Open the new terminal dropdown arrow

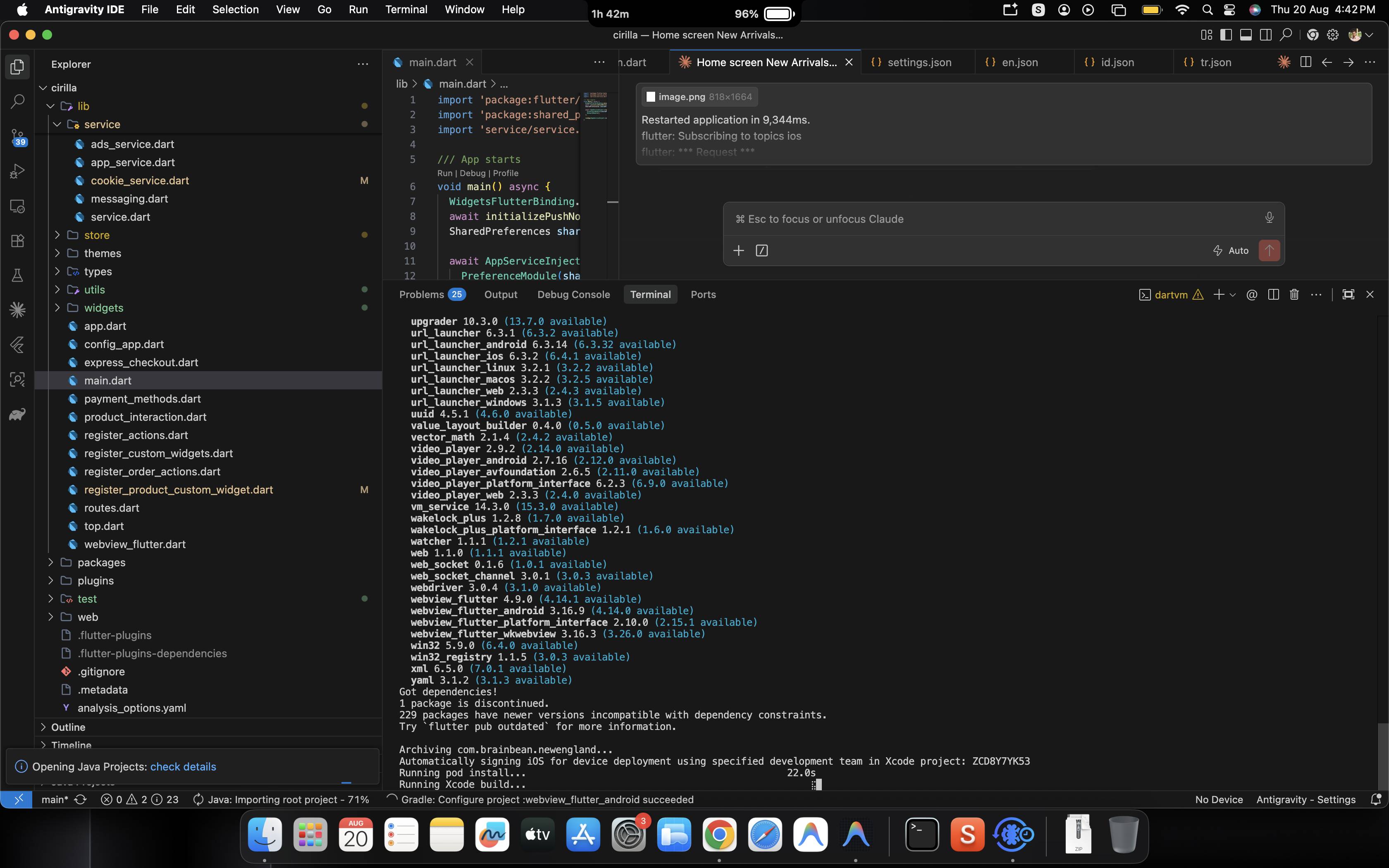click(1232, 294)
